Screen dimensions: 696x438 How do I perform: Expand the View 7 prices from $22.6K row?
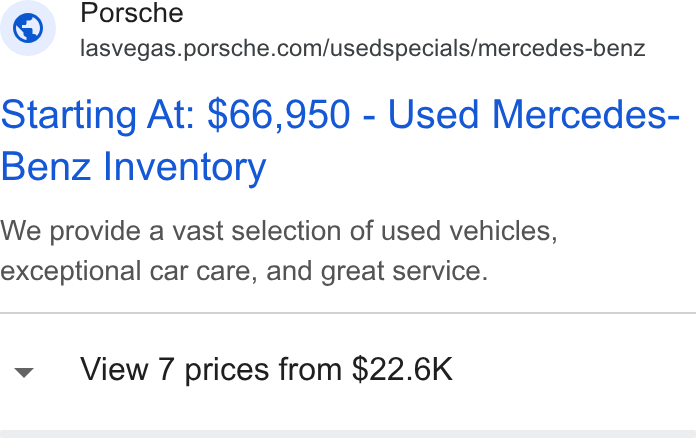[x=348, y=371]
